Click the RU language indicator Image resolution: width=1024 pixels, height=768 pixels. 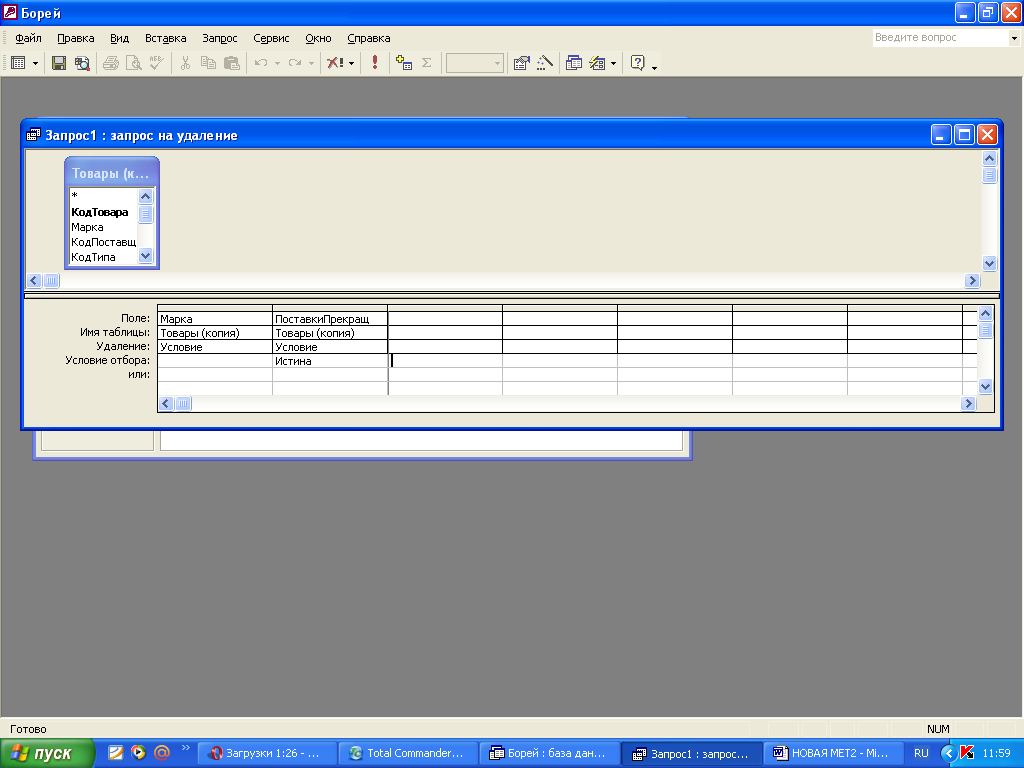[x=921, y=753]
